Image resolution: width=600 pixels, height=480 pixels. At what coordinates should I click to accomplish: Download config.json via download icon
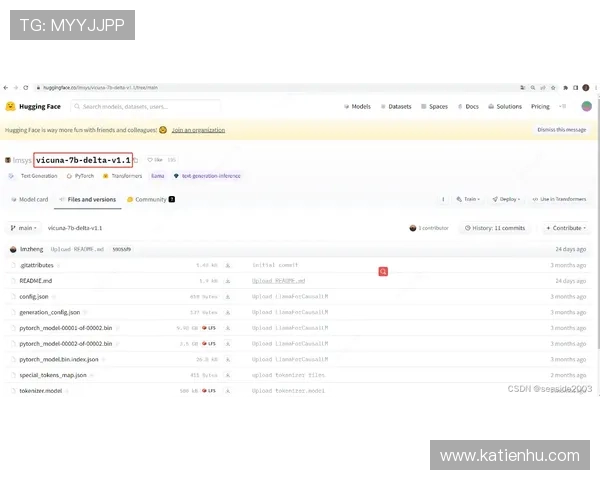tap(228, 297)
